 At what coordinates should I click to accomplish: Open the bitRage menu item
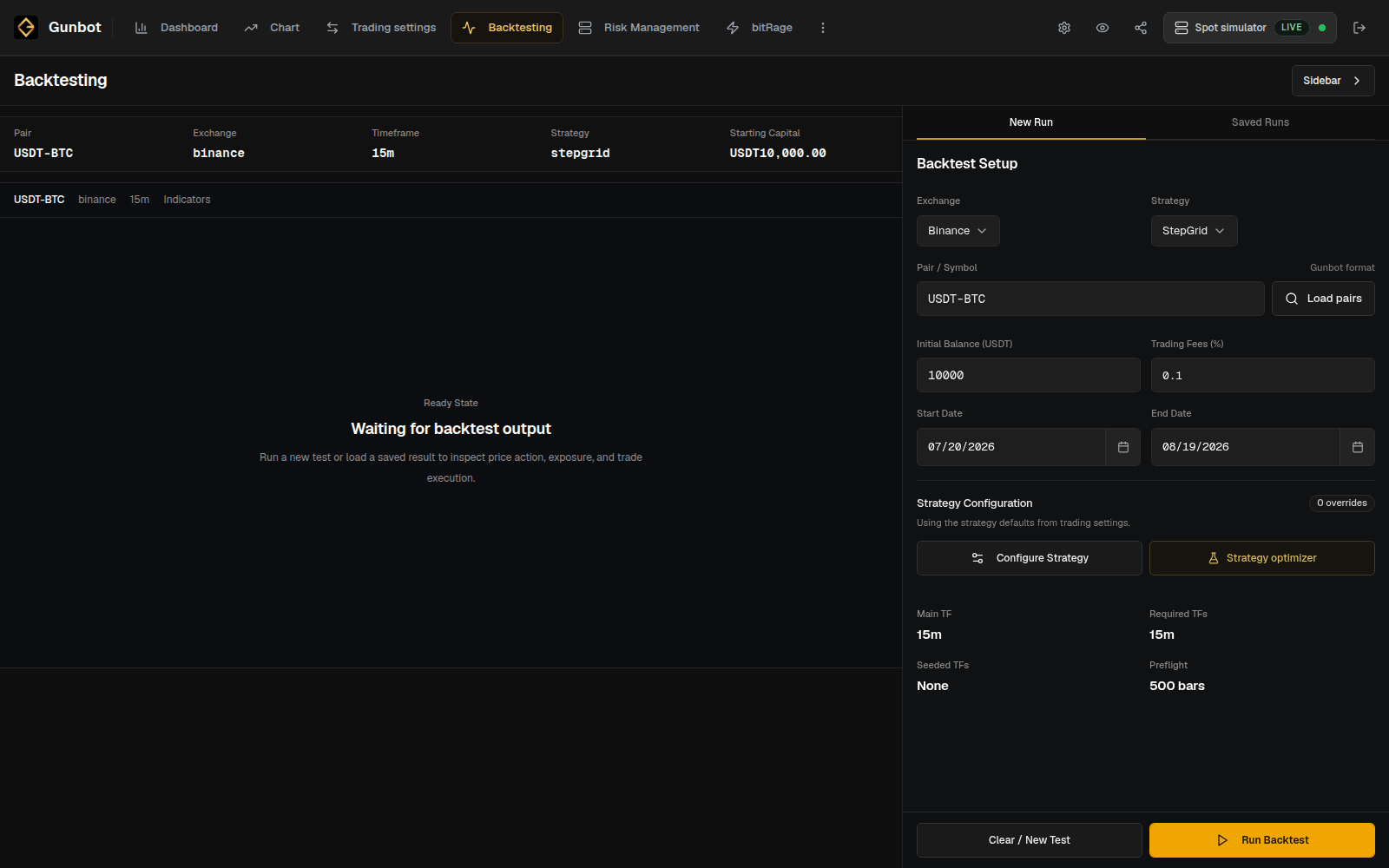pyautogui.click(x=760, y=28)
